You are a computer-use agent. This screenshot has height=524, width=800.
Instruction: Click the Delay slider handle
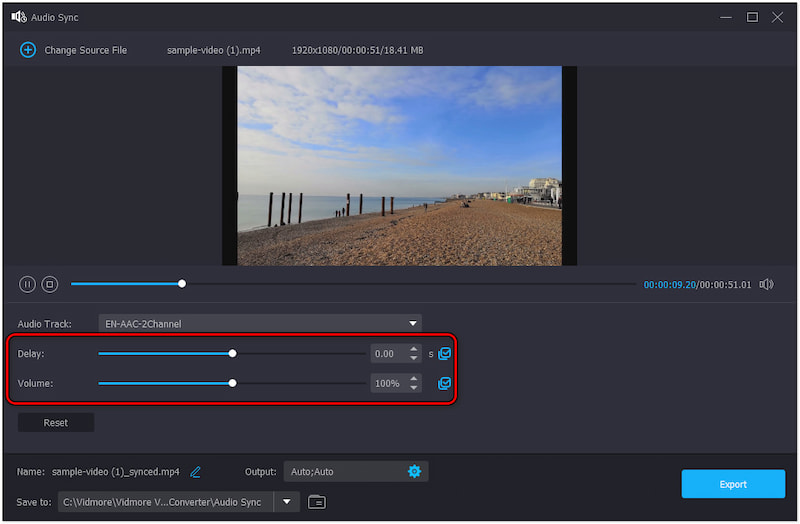233,353
